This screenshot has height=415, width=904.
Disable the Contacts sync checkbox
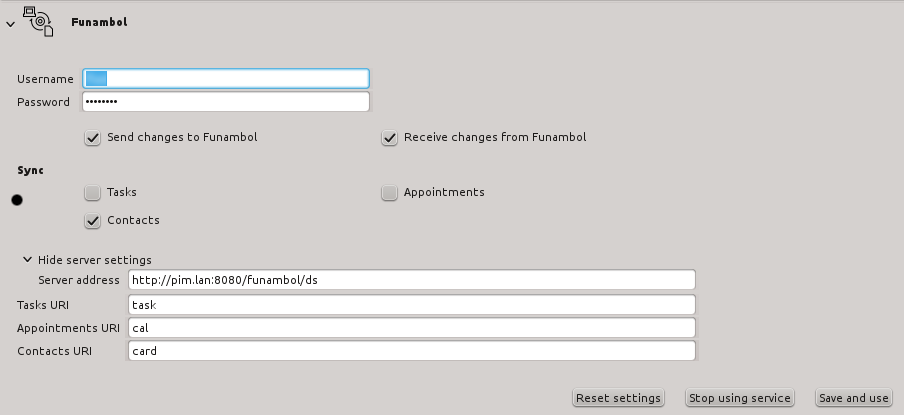[92, 221]
